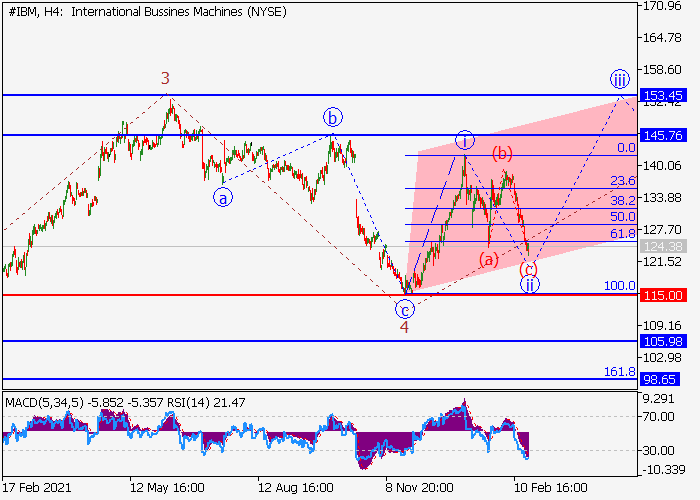Click the '12 May 16:00' date label

(x=167, y=487)
